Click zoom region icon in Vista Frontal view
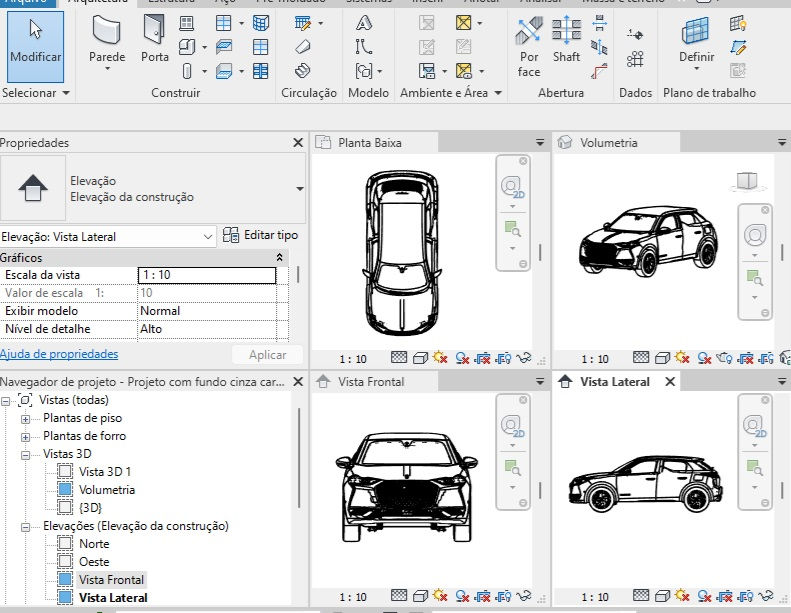The height and width of the screenshot is (613, 791). point(513,468)
